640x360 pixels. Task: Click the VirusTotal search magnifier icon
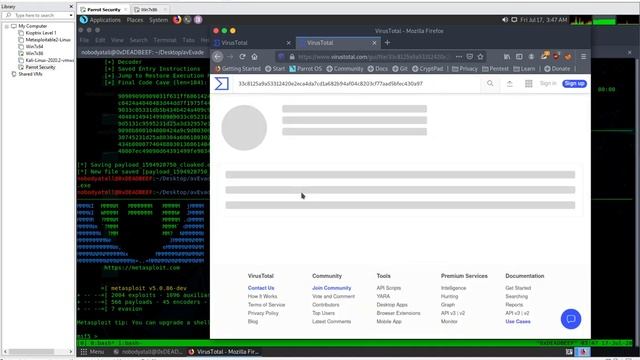pyautogui.click(x=490, y=83)
